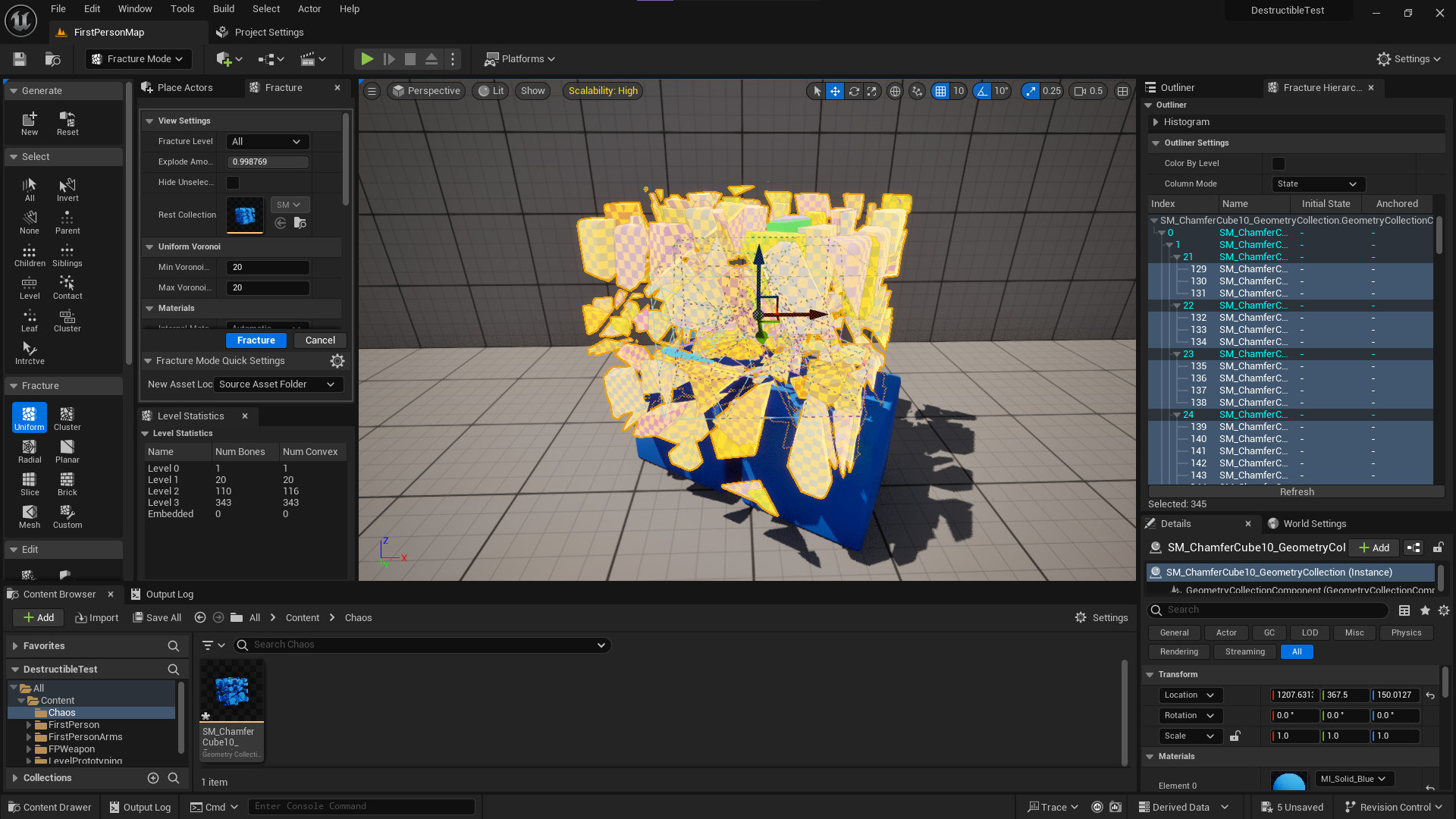Screen dimensions: 1456x819
Task: Open the Column Mode State dropdown
Action: point(1318,184)
